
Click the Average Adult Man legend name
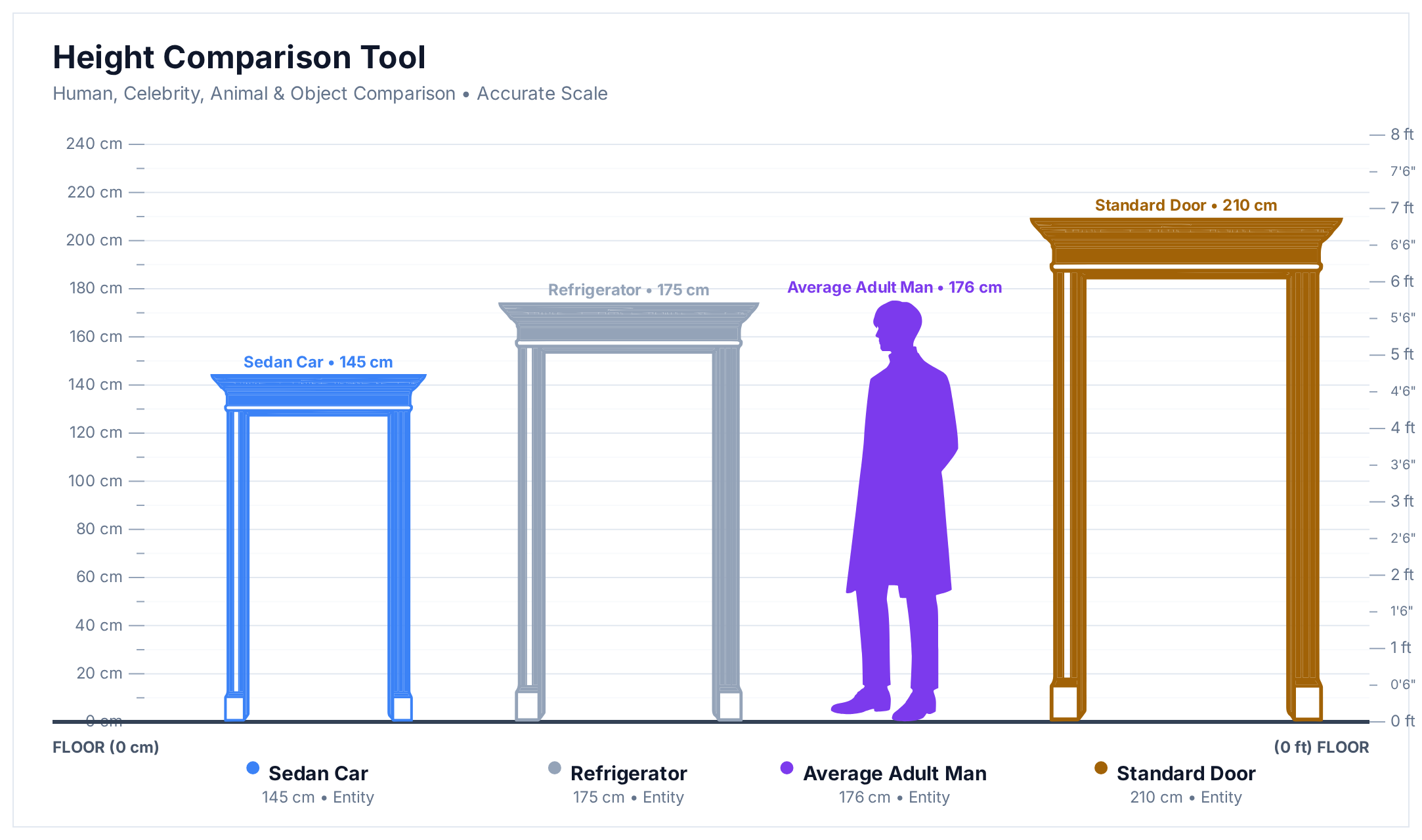[895, 774]
